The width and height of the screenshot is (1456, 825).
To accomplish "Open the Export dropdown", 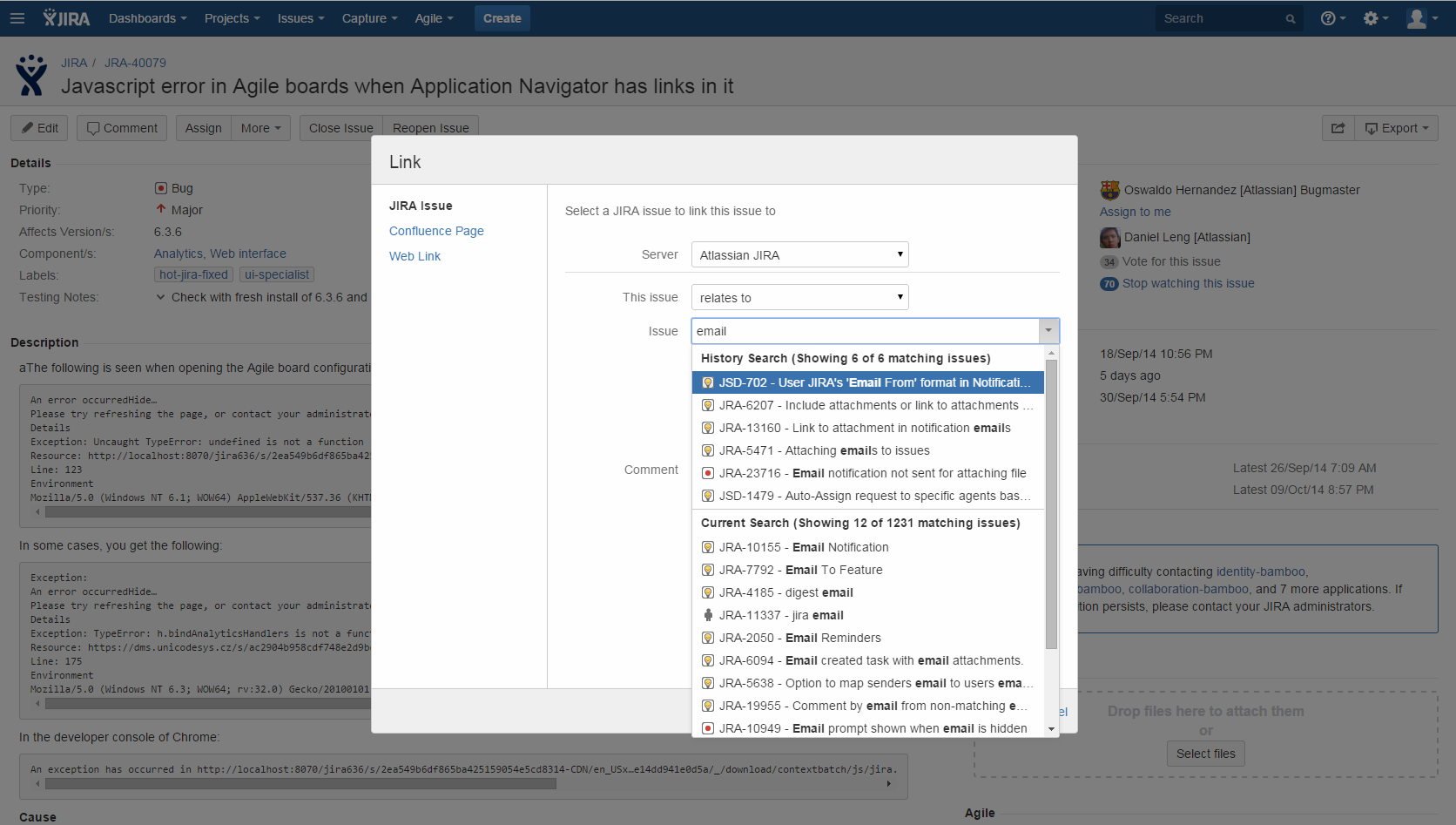I will click(1396, 128).
